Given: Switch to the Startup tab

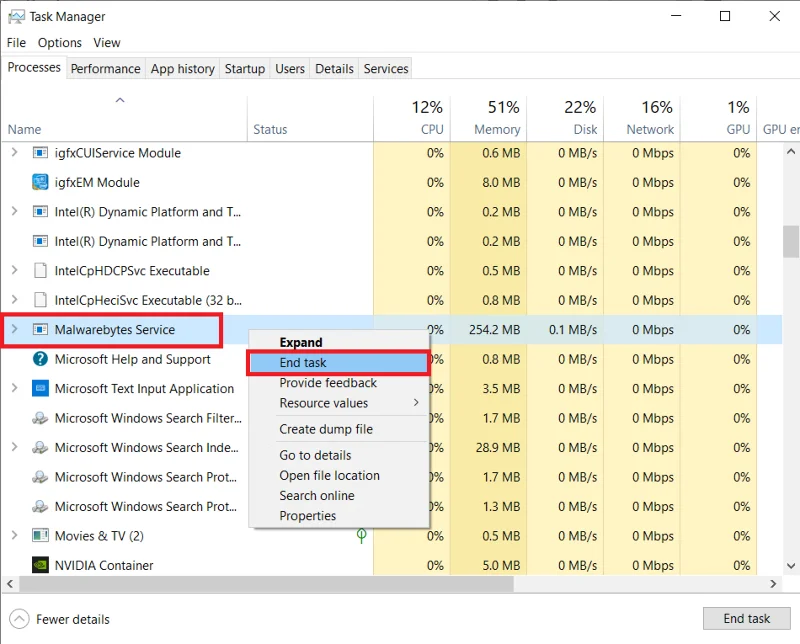Looking at the screenshot, I should (x=245, y=68).
